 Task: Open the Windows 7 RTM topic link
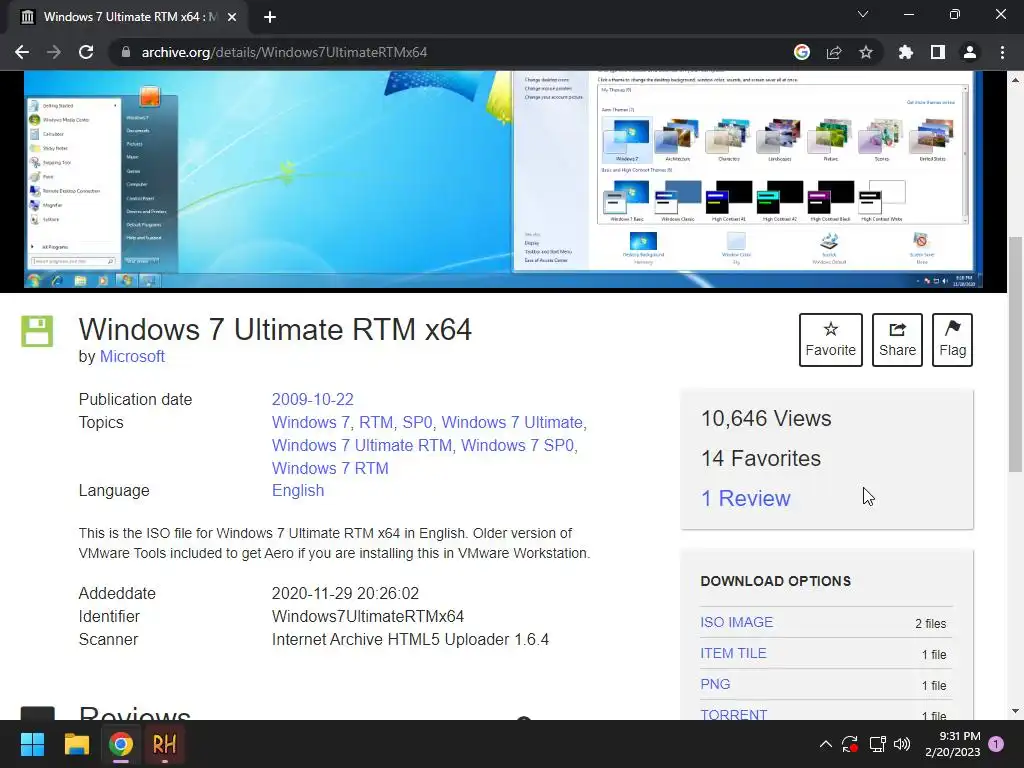pyautogui.click(x=330, y=468)
